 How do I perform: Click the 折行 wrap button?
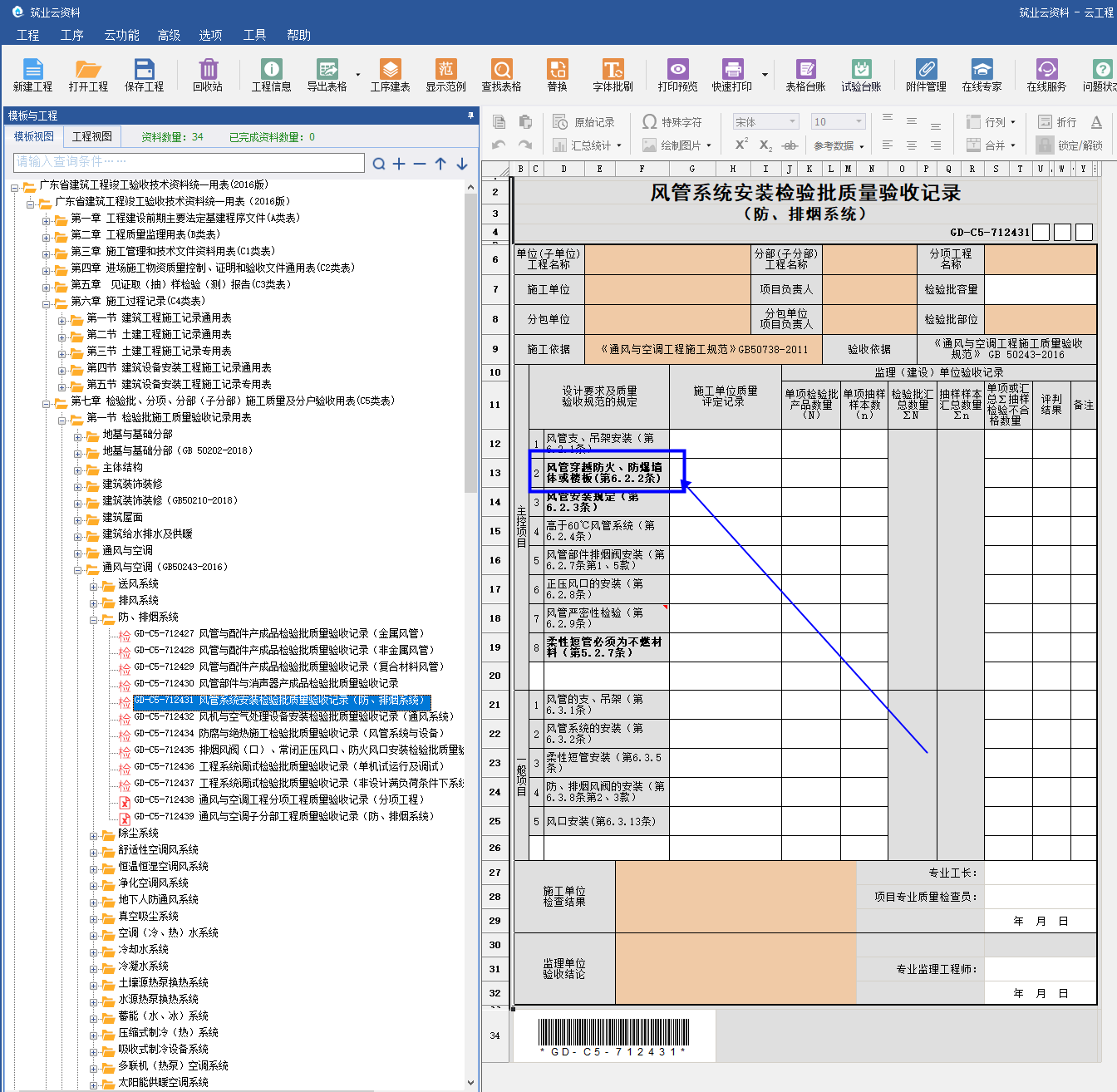(x=1057, y=122)
